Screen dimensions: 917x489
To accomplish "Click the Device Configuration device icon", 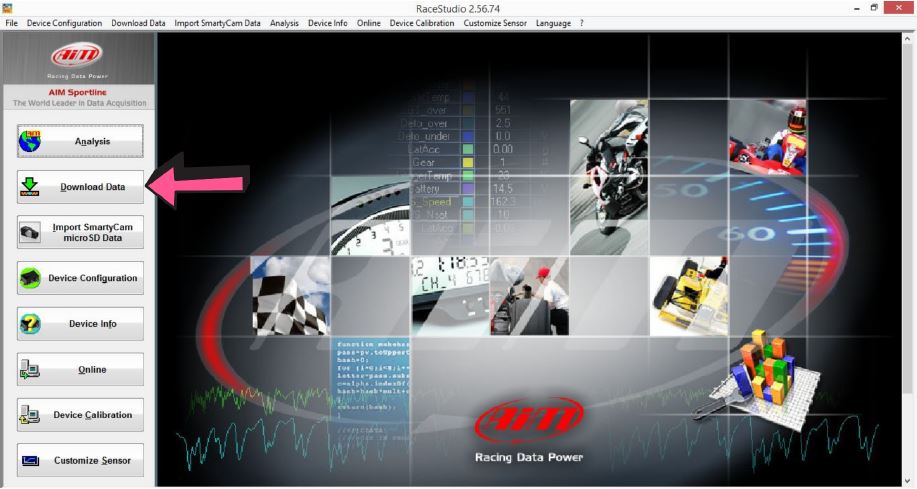I will (30, 278).
